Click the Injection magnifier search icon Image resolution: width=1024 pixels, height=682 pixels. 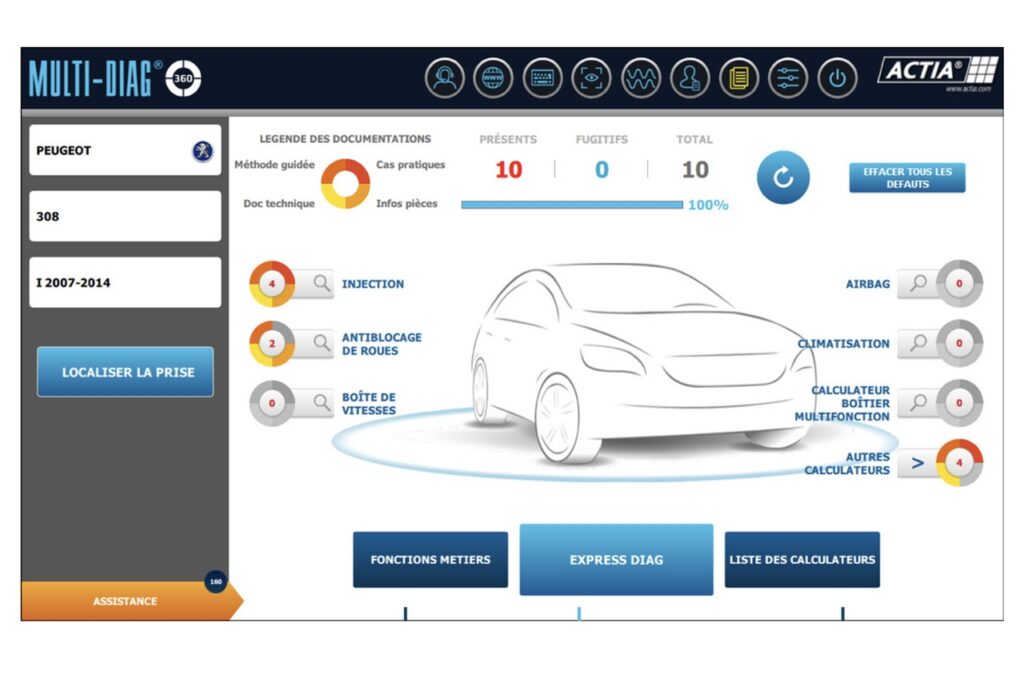321,284
